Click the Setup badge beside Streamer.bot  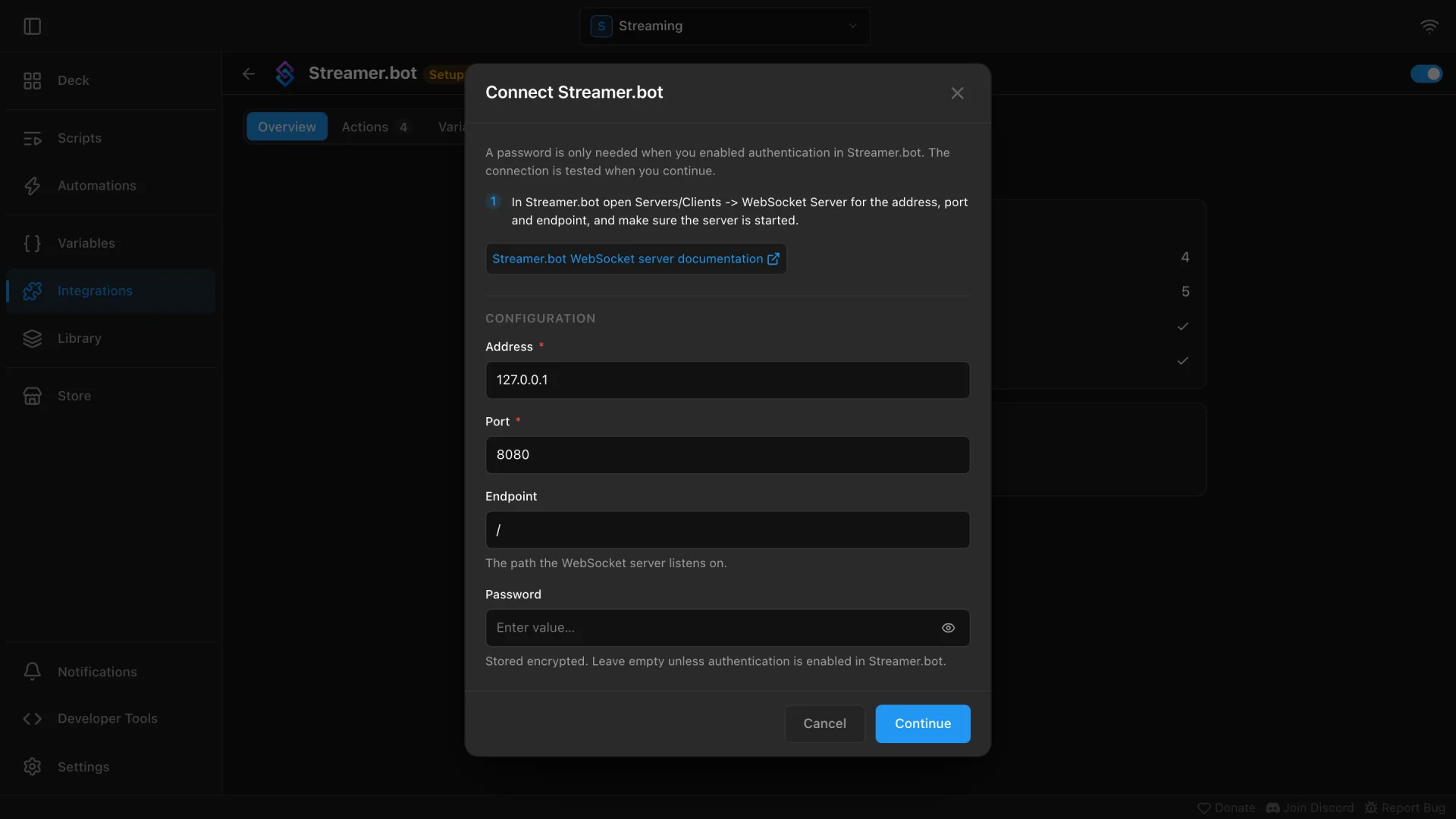pos(446,74)
